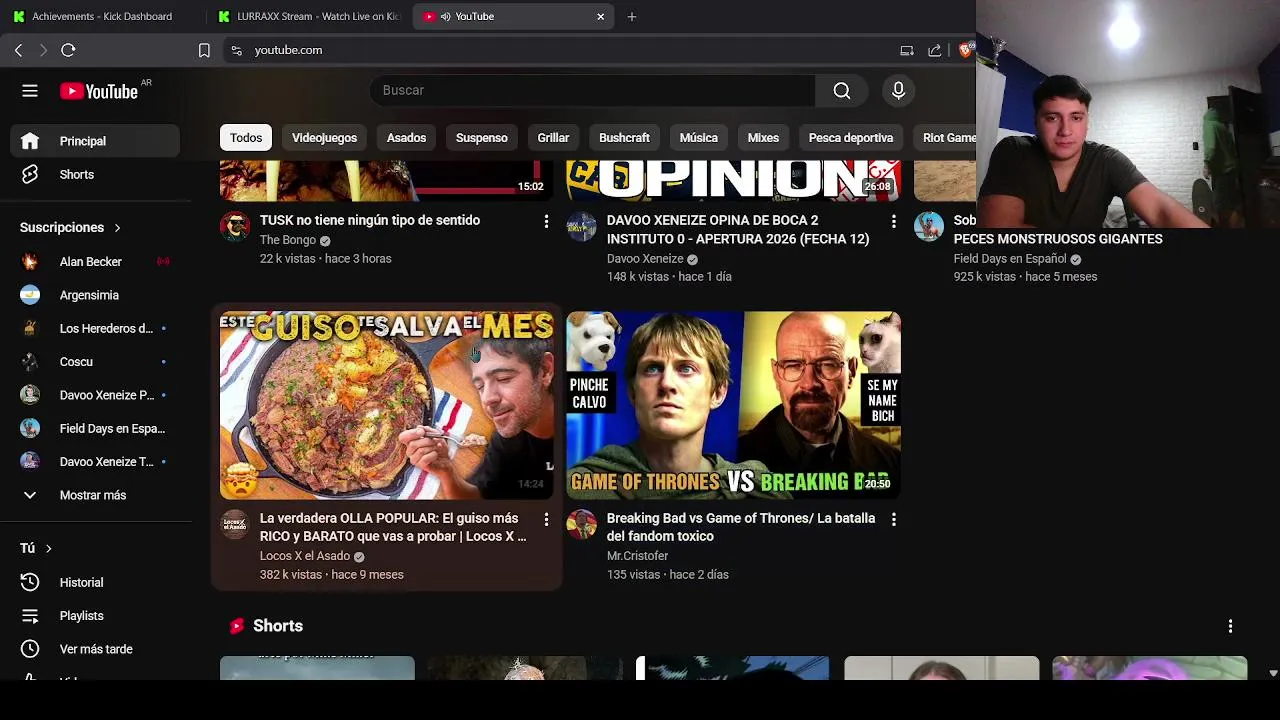Viewport: 1280px width, 720px height.
Task: Expand Mostrar más subscriptions list
Action: tap(95, 495)
